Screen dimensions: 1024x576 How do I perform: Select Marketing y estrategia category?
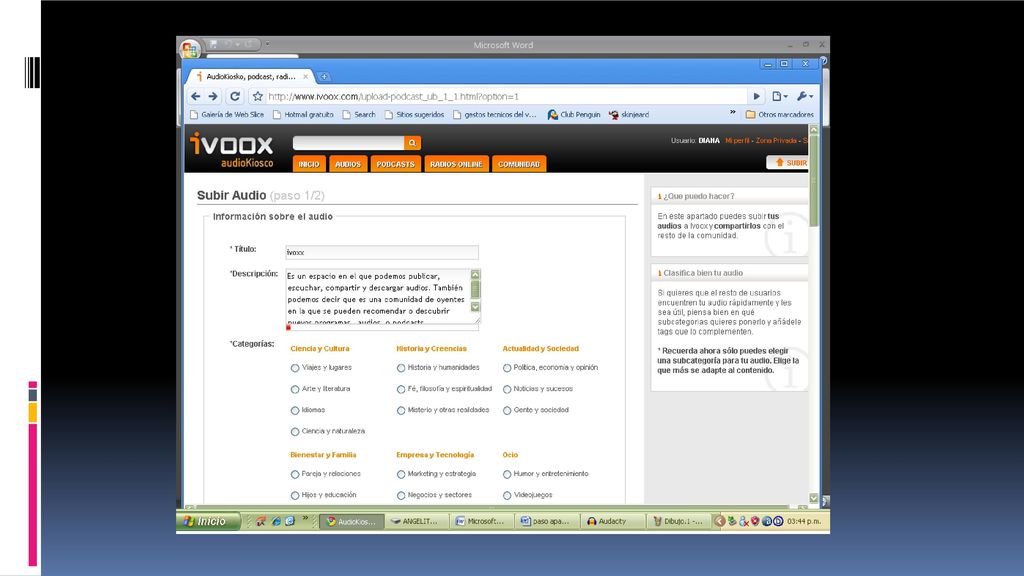pos(401,475)
